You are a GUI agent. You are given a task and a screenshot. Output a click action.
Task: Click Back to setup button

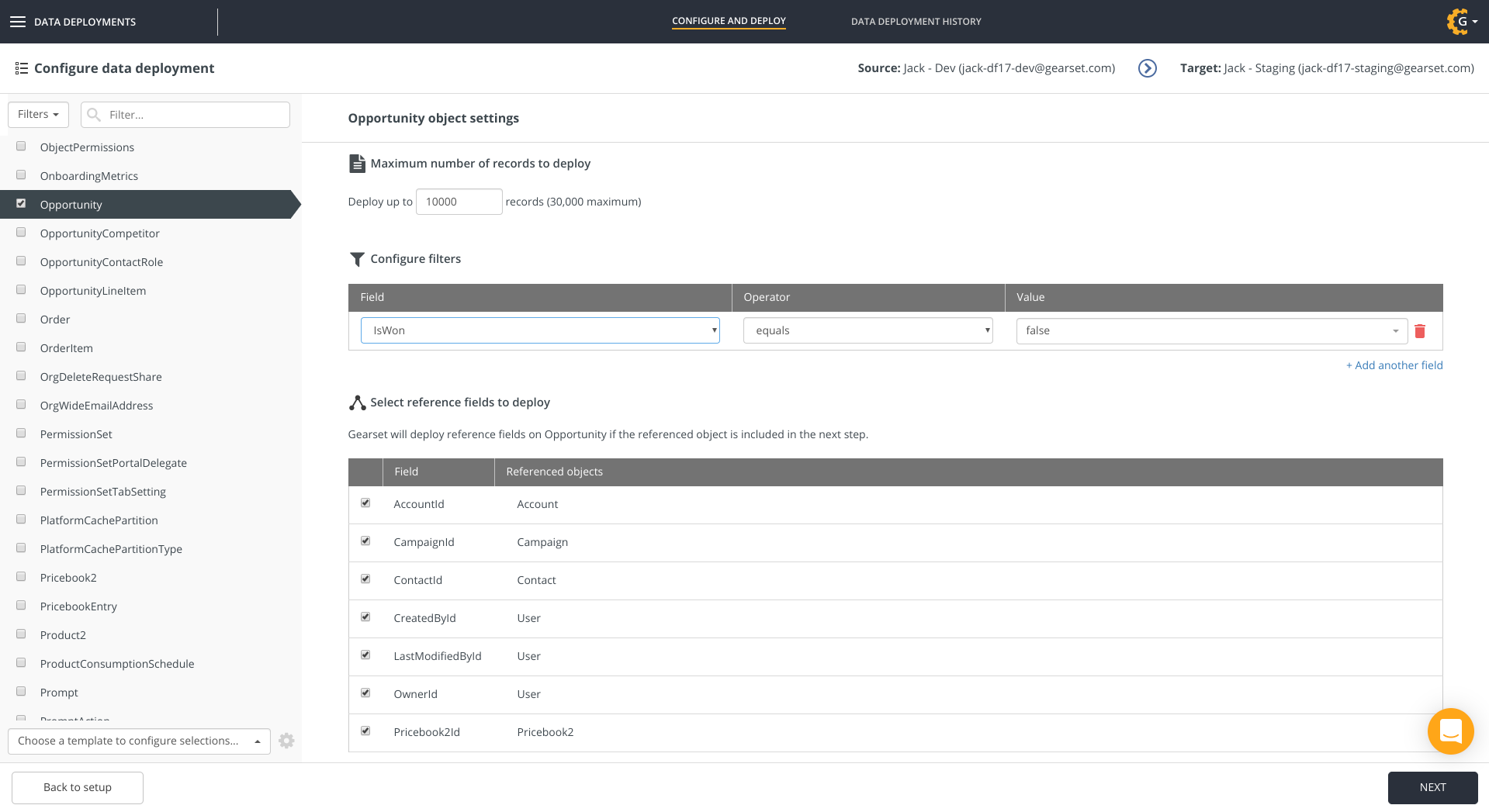tap(78, 787)
